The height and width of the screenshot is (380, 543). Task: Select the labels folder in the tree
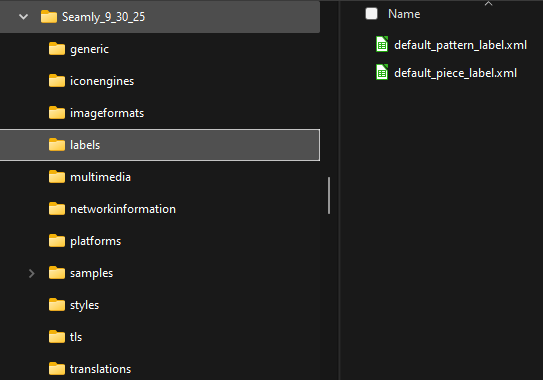click(160, 145)
